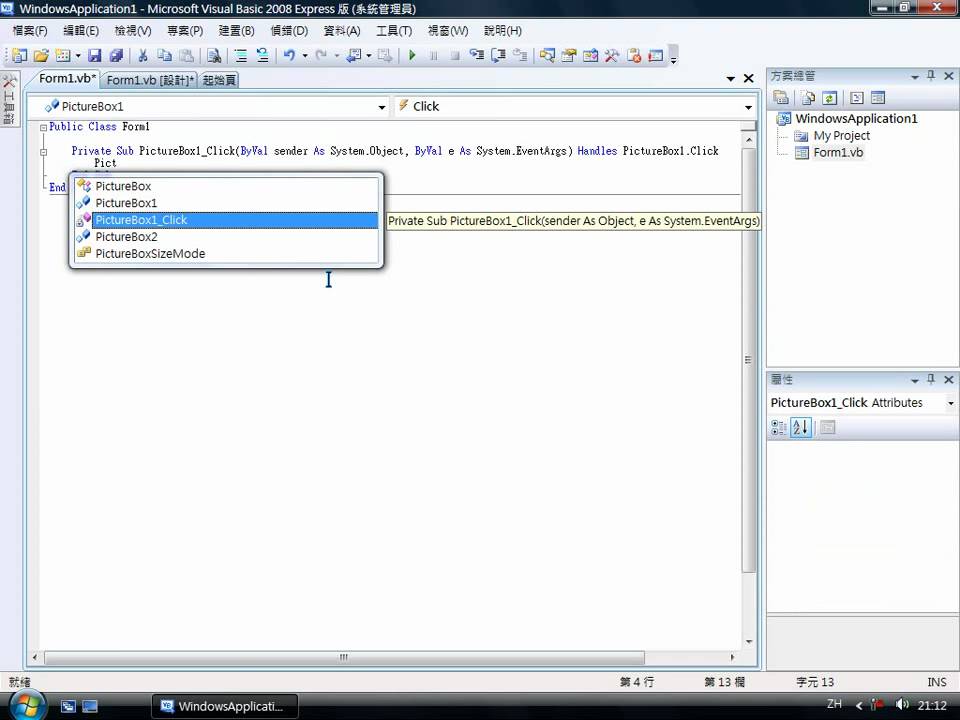Click the Step Over debug icon

point(498,56)
